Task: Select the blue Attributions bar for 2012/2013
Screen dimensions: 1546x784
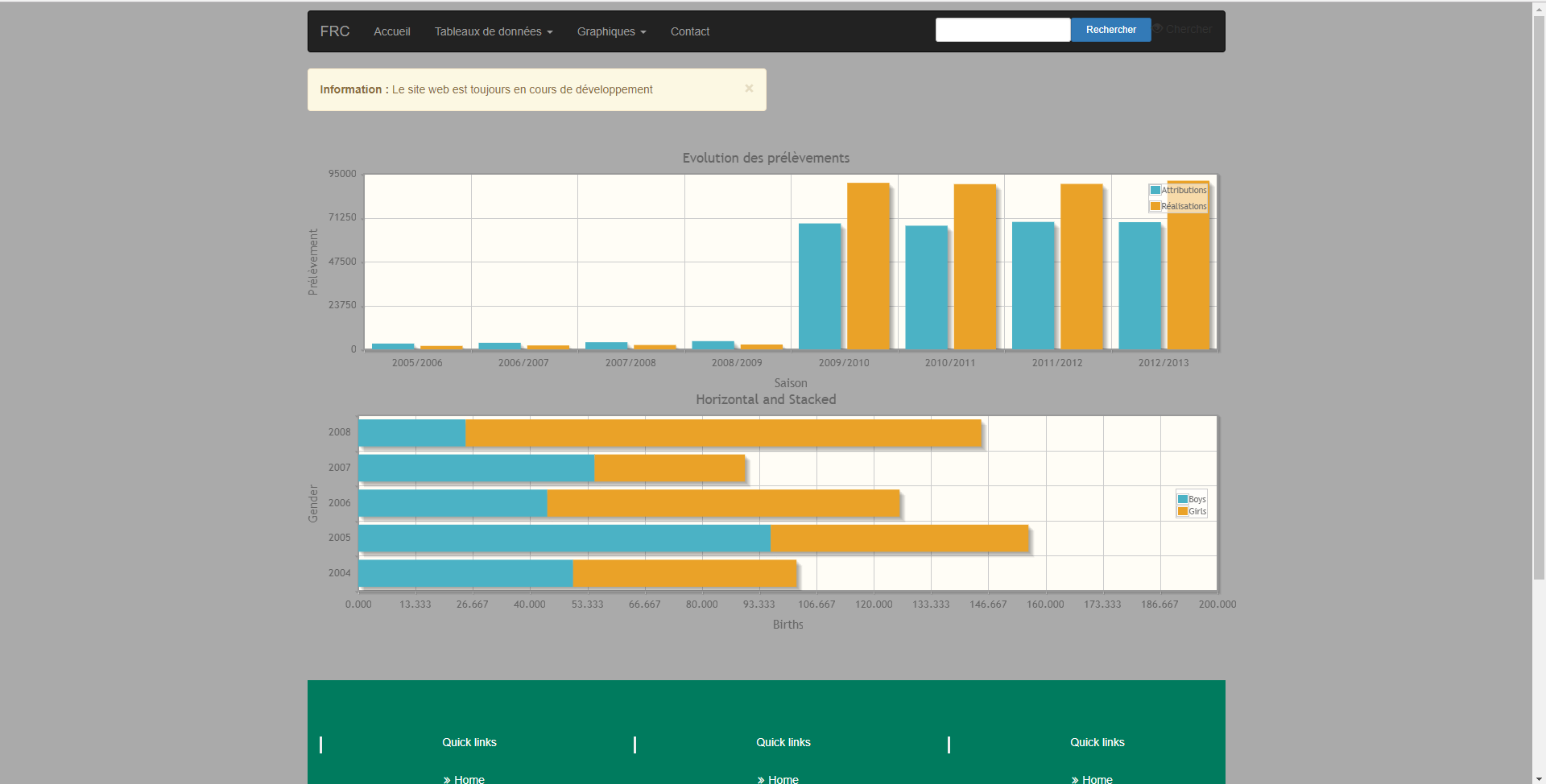Action: coord(1139,286)
